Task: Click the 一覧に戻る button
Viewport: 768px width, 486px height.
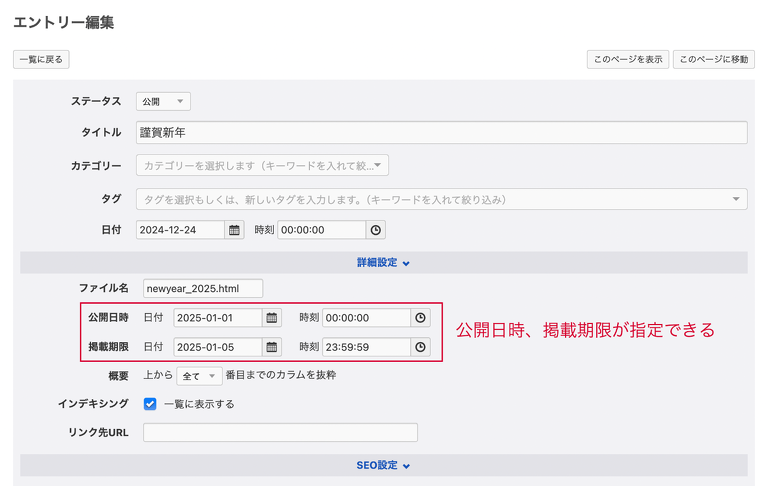Action: click(x=41, y=60)
